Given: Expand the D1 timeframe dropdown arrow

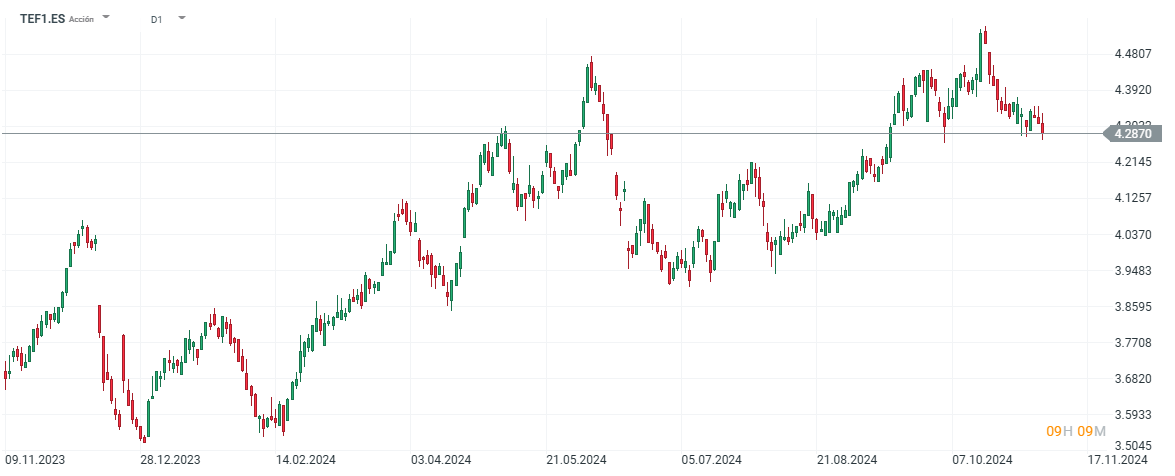Looking at the screenshot, I should click(x=182, y=18).
